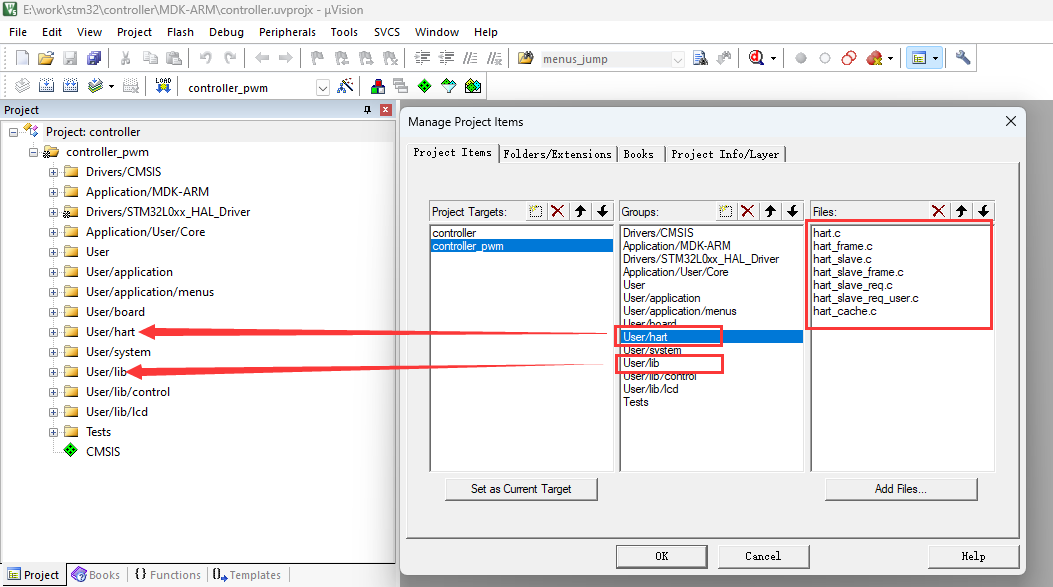Open the controller_pwm target dropdown
Viewport: 1053px width, 587px height.
click(322, 88)
